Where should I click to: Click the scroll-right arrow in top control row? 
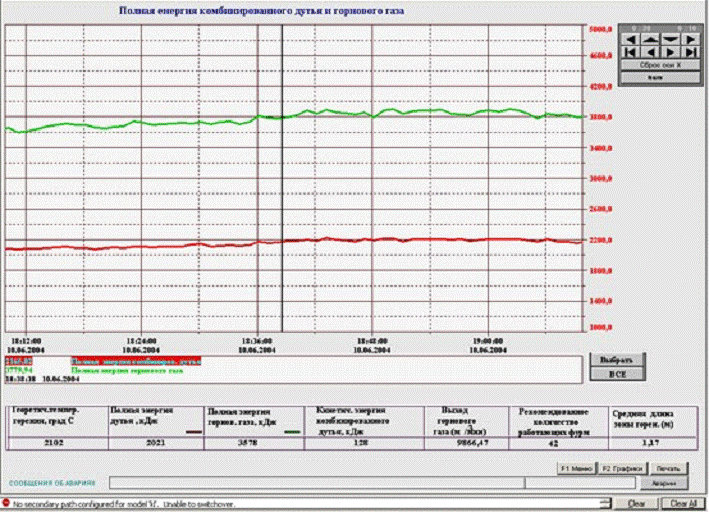coord(690,39)
